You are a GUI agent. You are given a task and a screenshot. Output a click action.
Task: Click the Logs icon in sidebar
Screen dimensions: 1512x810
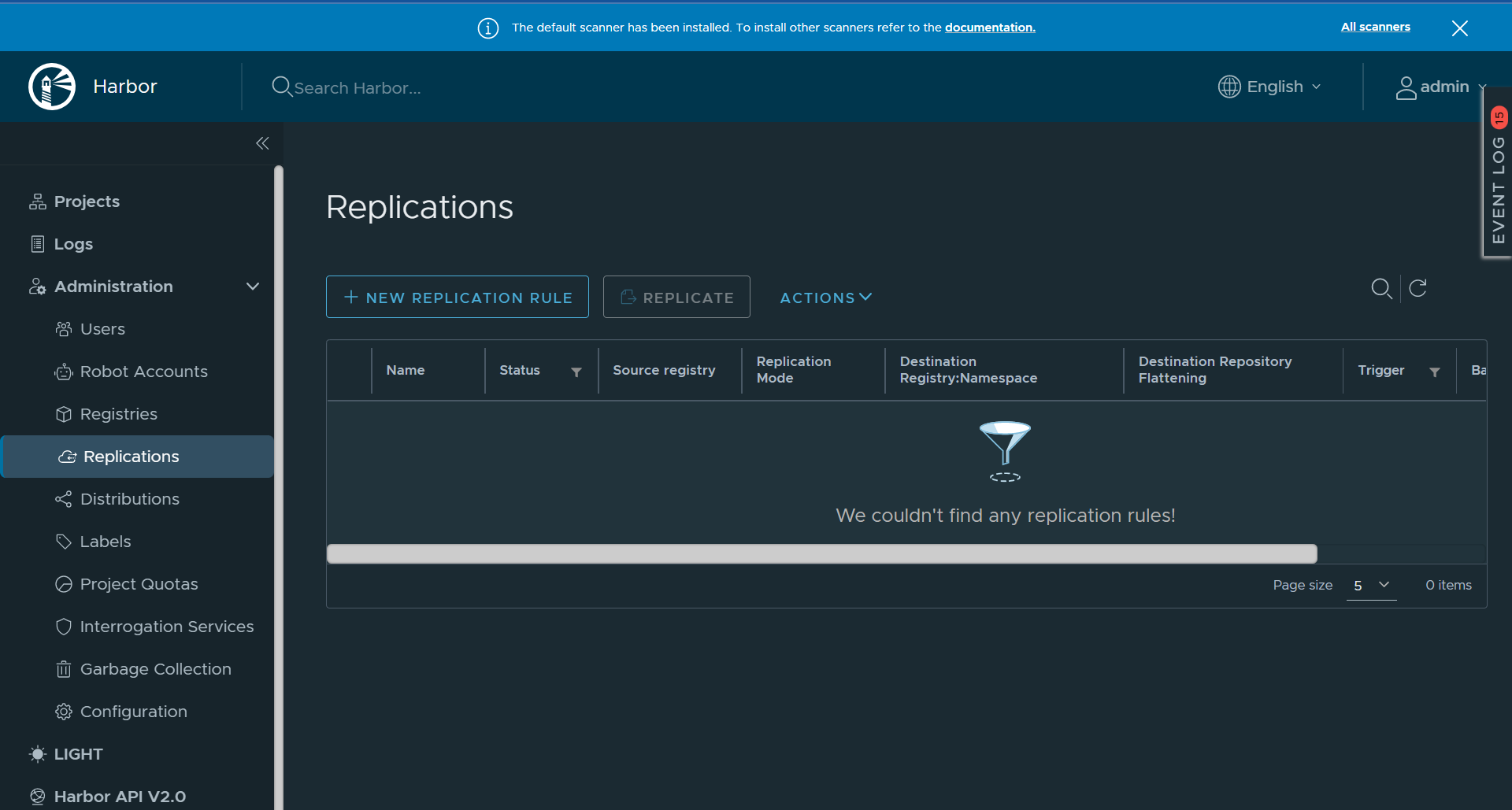(37, 244)
